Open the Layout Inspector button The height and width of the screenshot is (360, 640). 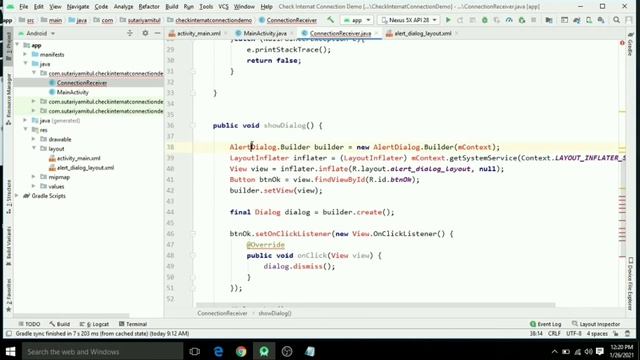(596, 324)
